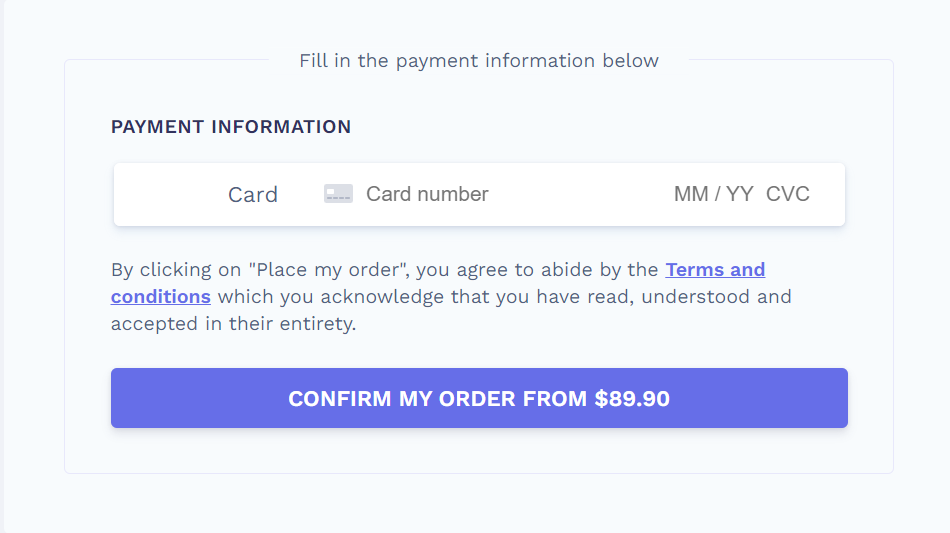
Task: Open the "conditions" link on second line
Action: point(161,297)
